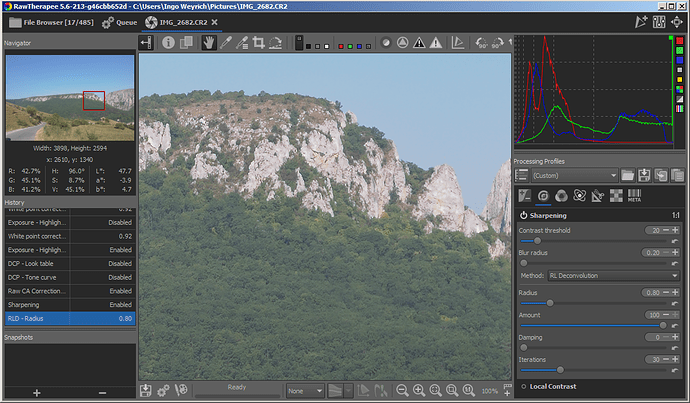Select the Crop tool

(258, 43)
